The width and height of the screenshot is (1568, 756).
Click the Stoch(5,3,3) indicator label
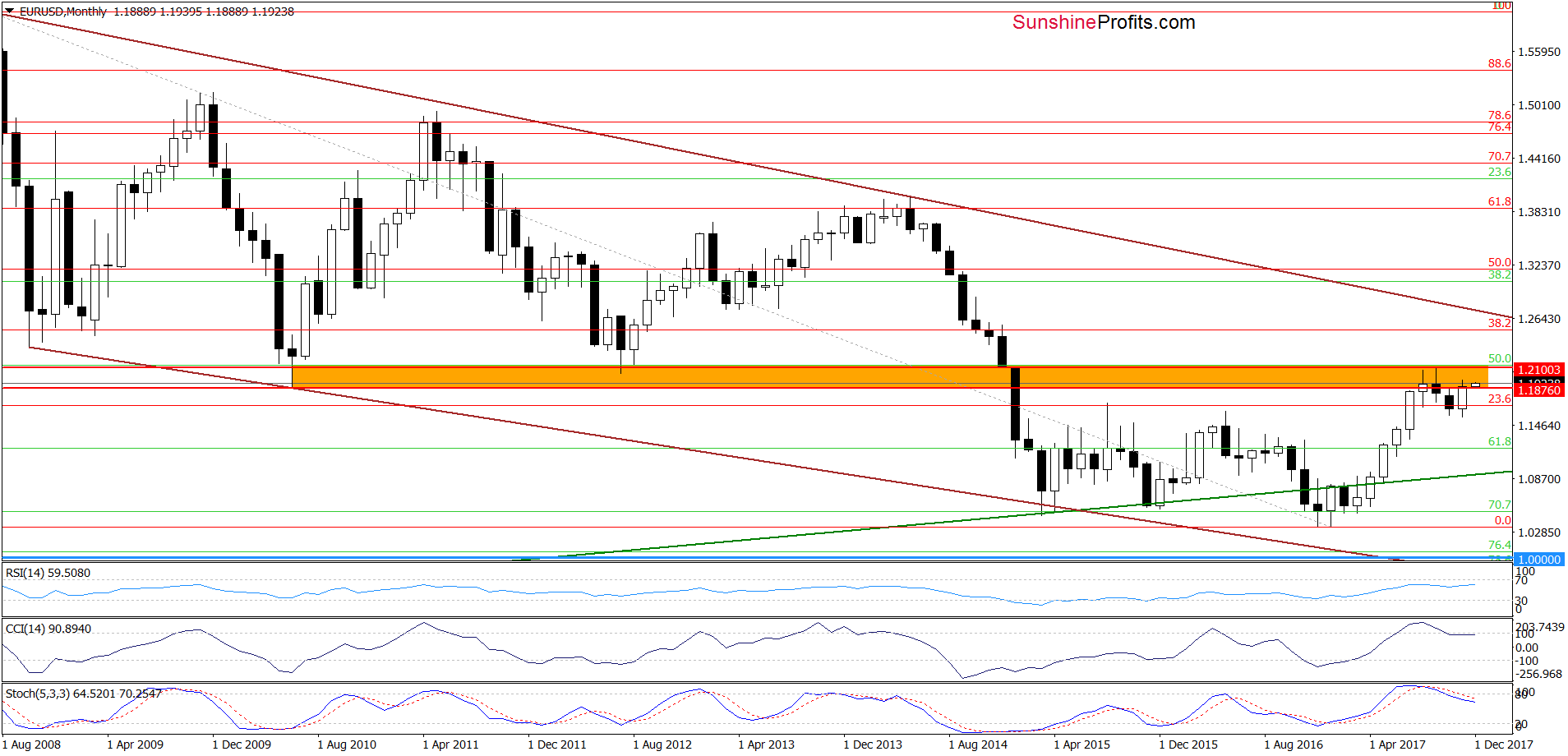[x=83, y=694]
